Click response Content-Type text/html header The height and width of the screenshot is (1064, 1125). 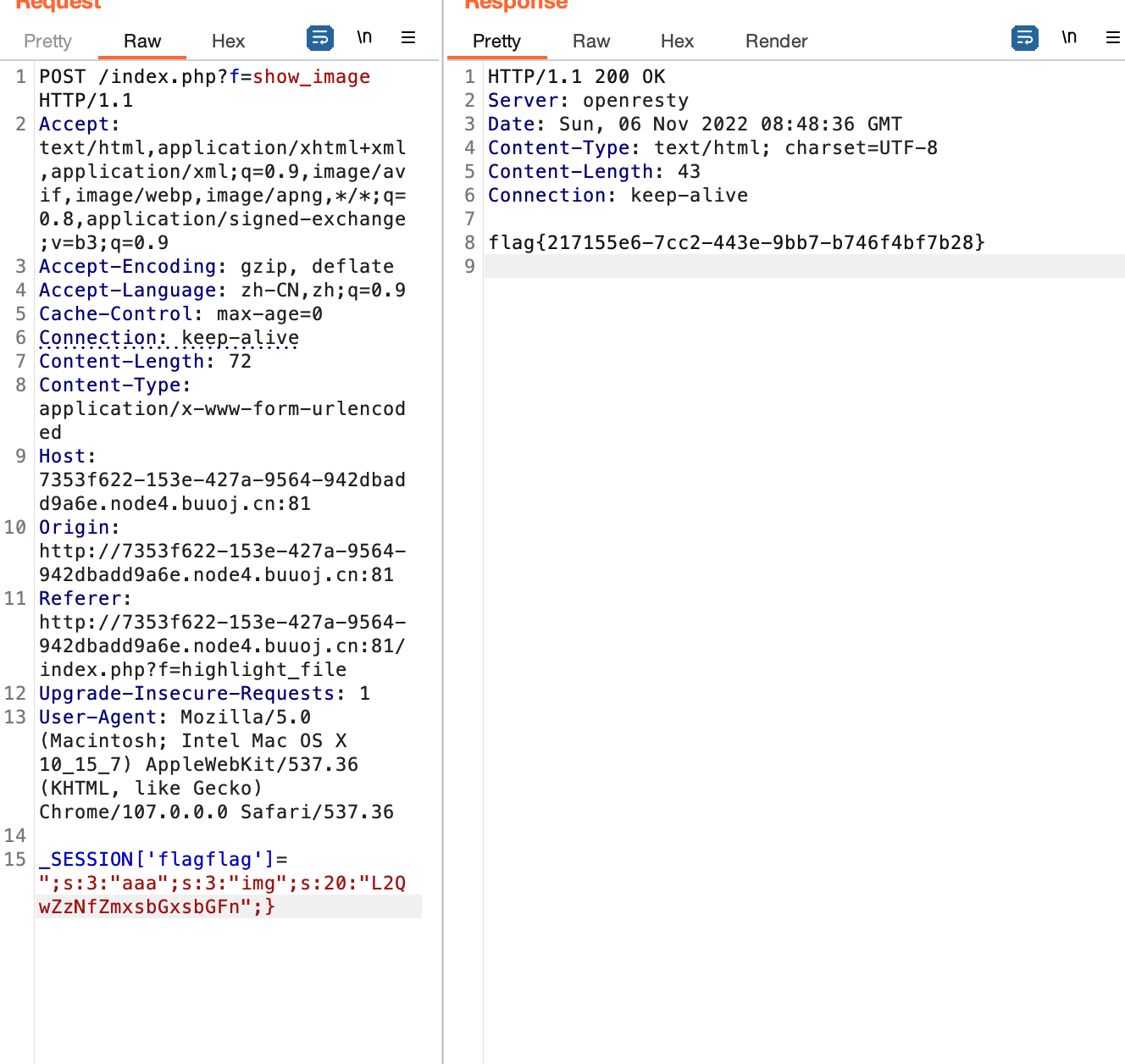712,147
